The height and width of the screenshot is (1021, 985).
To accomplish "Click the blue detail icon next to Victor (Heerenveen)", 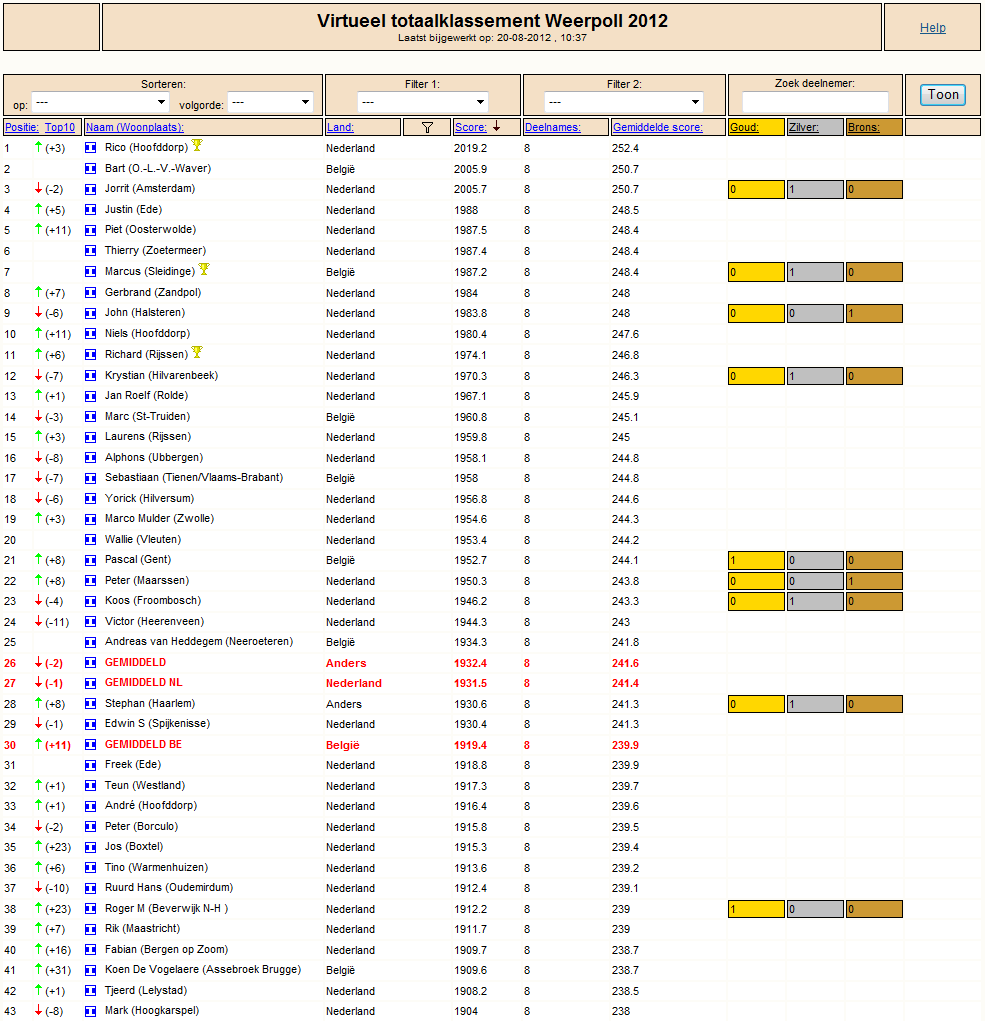I will pos(90,622).
